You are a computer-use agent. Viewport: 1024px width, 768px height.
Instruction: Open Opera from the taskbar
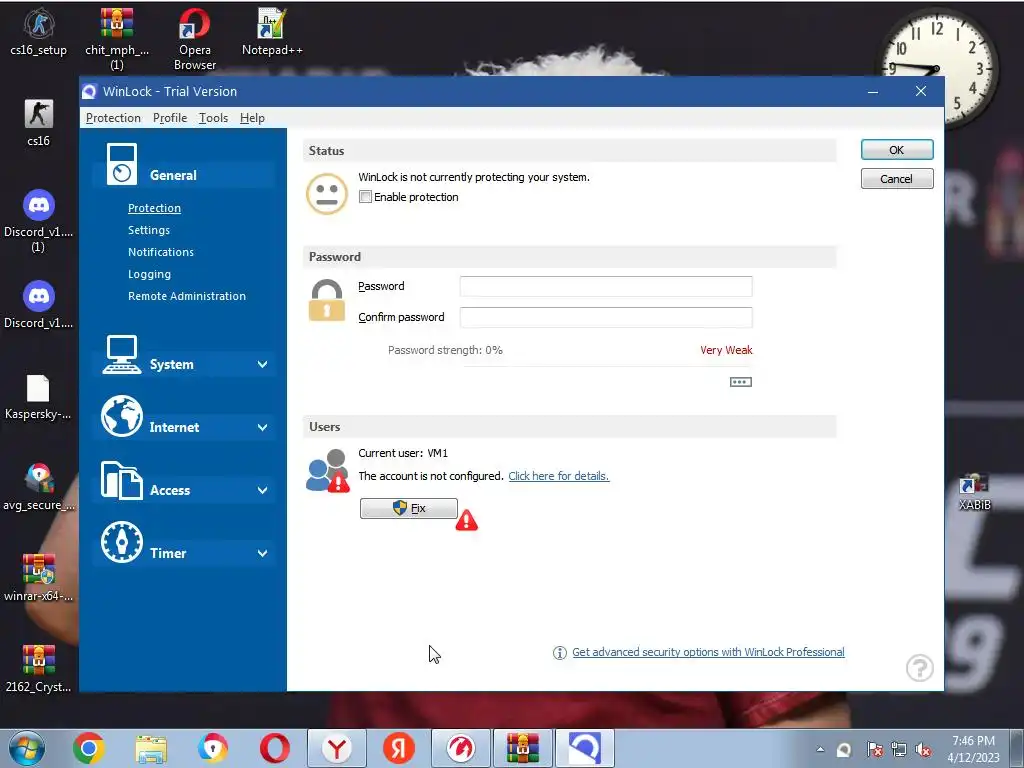pos(275,748)
